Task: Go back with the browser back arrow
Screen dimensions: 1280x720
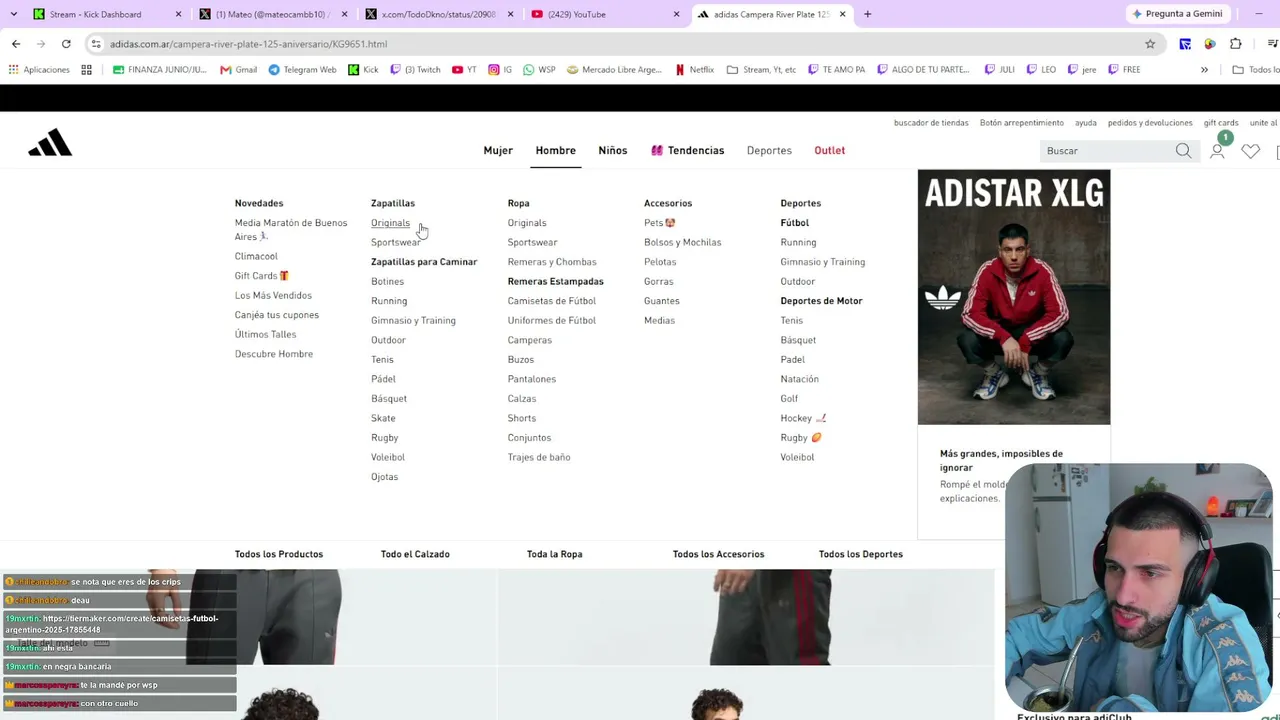Action: tap(16, 44)
